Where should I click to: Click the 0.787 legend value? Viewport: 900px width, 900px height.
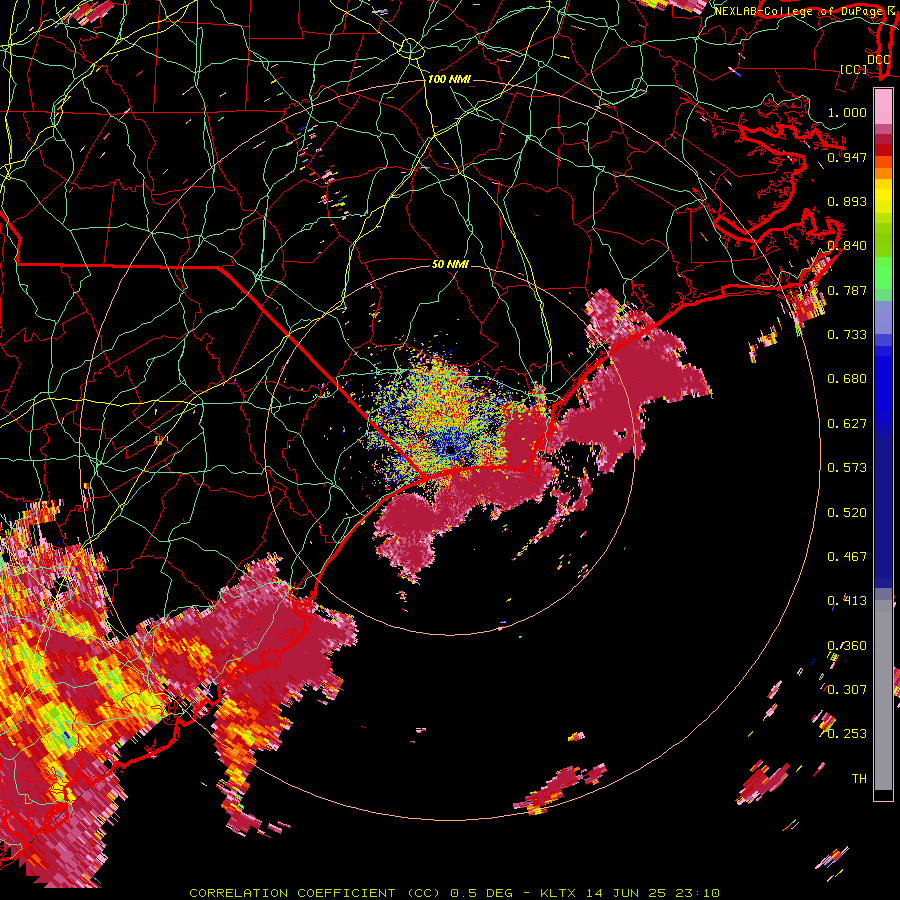click(x=847, y=290)
